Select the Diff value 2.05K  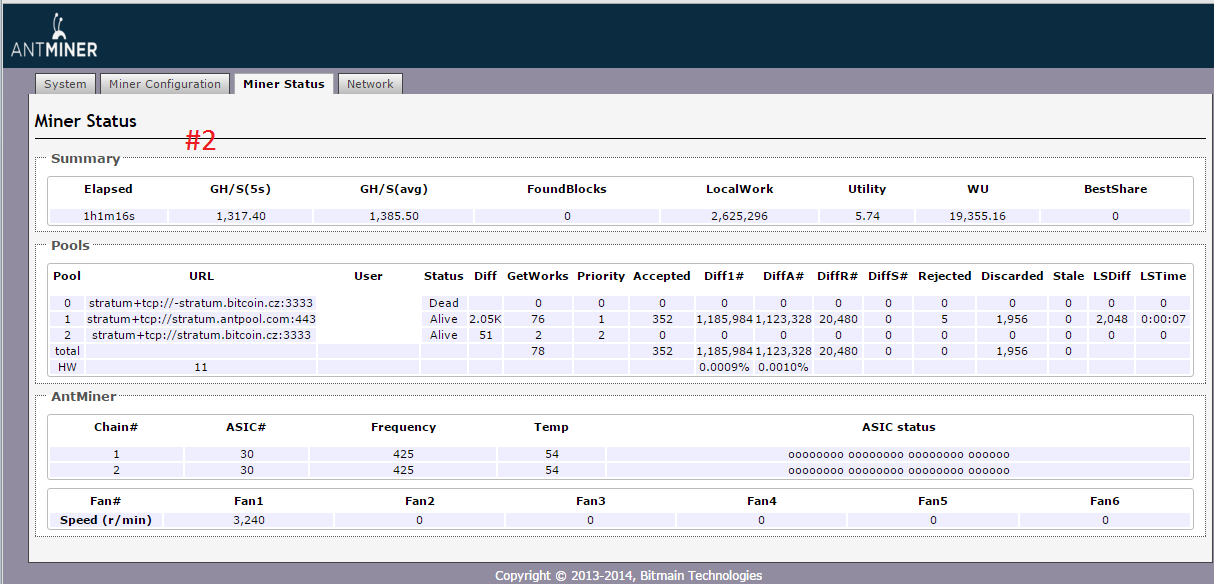click(485, 319)
